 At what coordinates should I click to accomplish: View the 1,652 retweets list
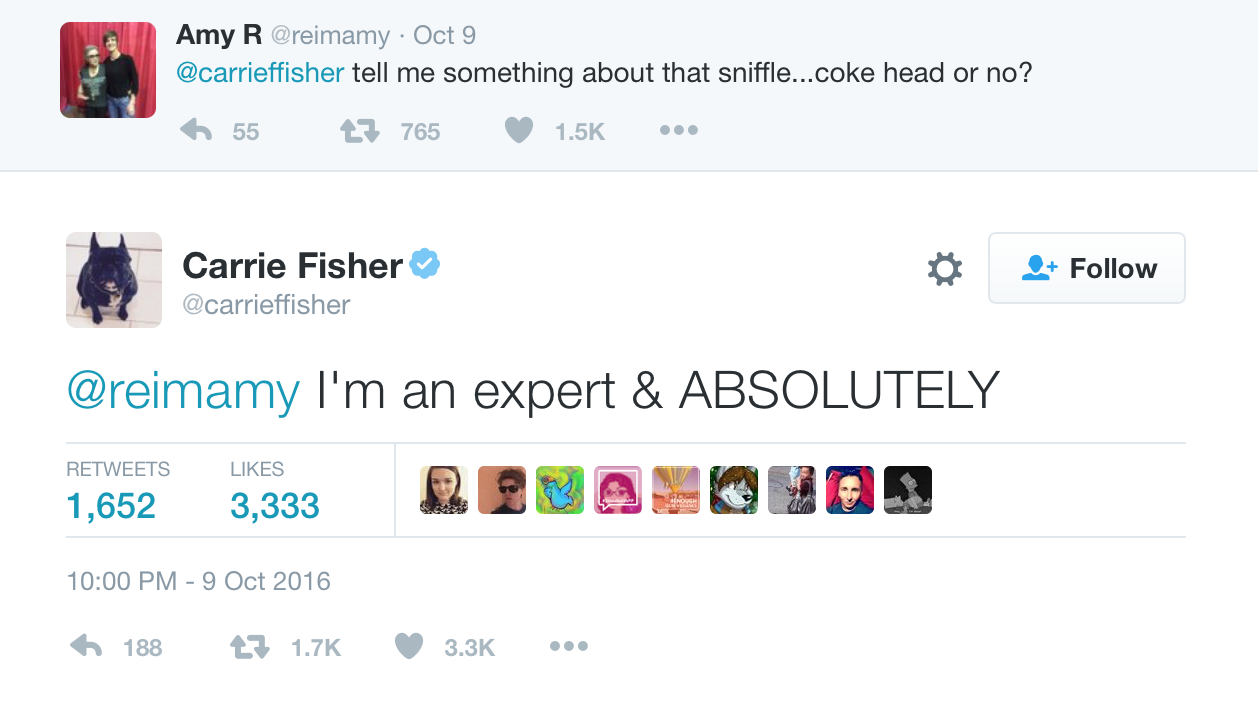coord(111,505)
